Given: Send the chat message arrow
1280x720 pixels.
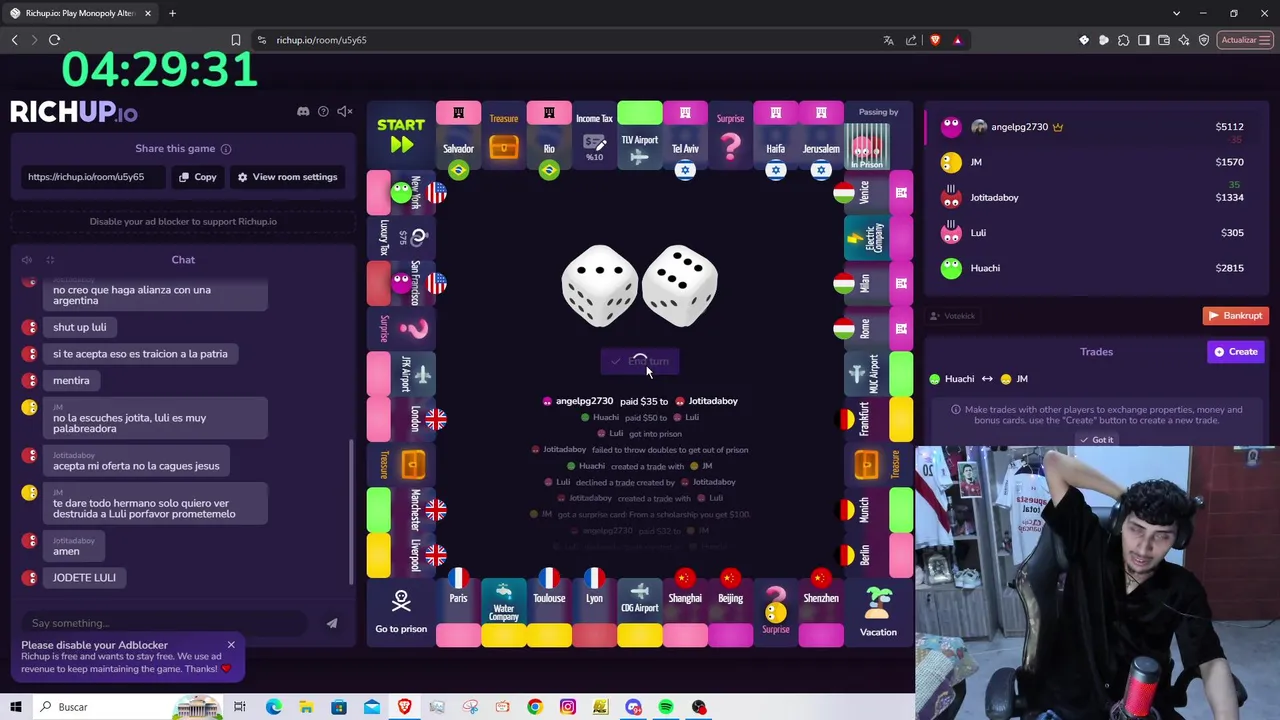Looking at the screenshot, I should tap(332, 623).
